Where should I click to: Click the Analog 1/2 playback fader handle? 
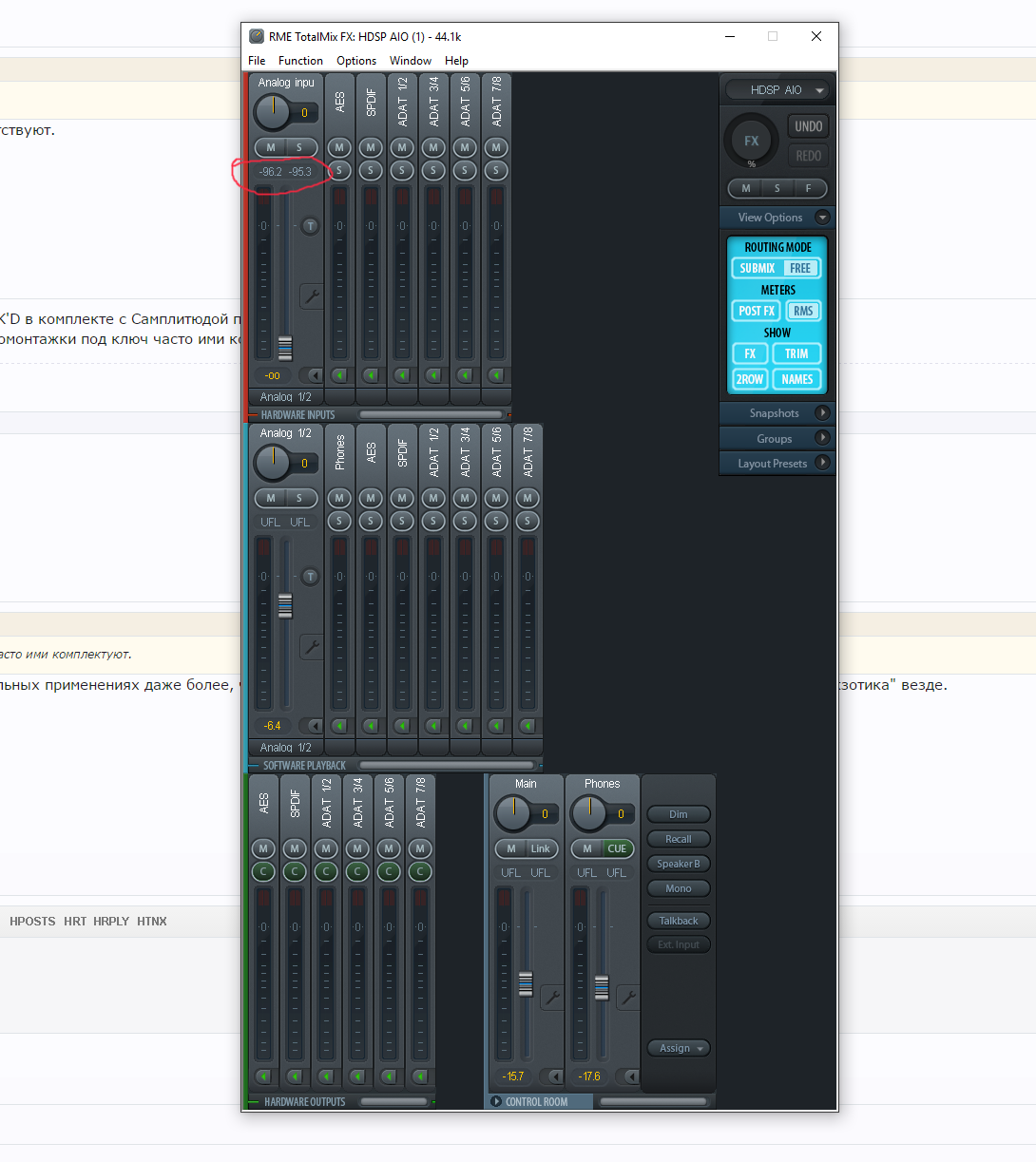[285, 605]
